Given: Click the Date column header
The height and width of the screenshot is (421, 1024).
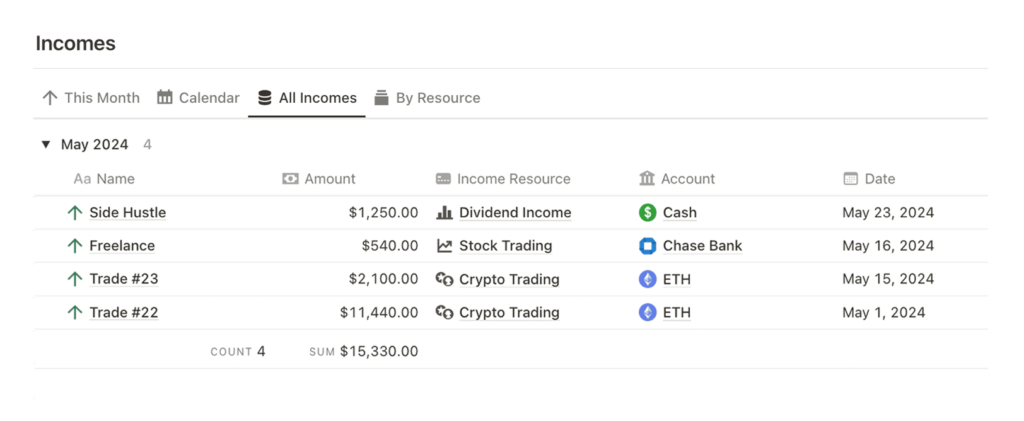Looking at the screenshot, I should click(869, 179).
